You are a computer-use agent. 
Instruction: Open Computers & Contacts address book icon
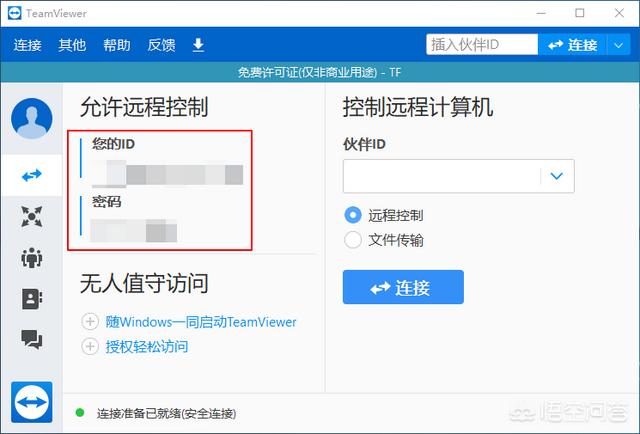coord(32,298)
